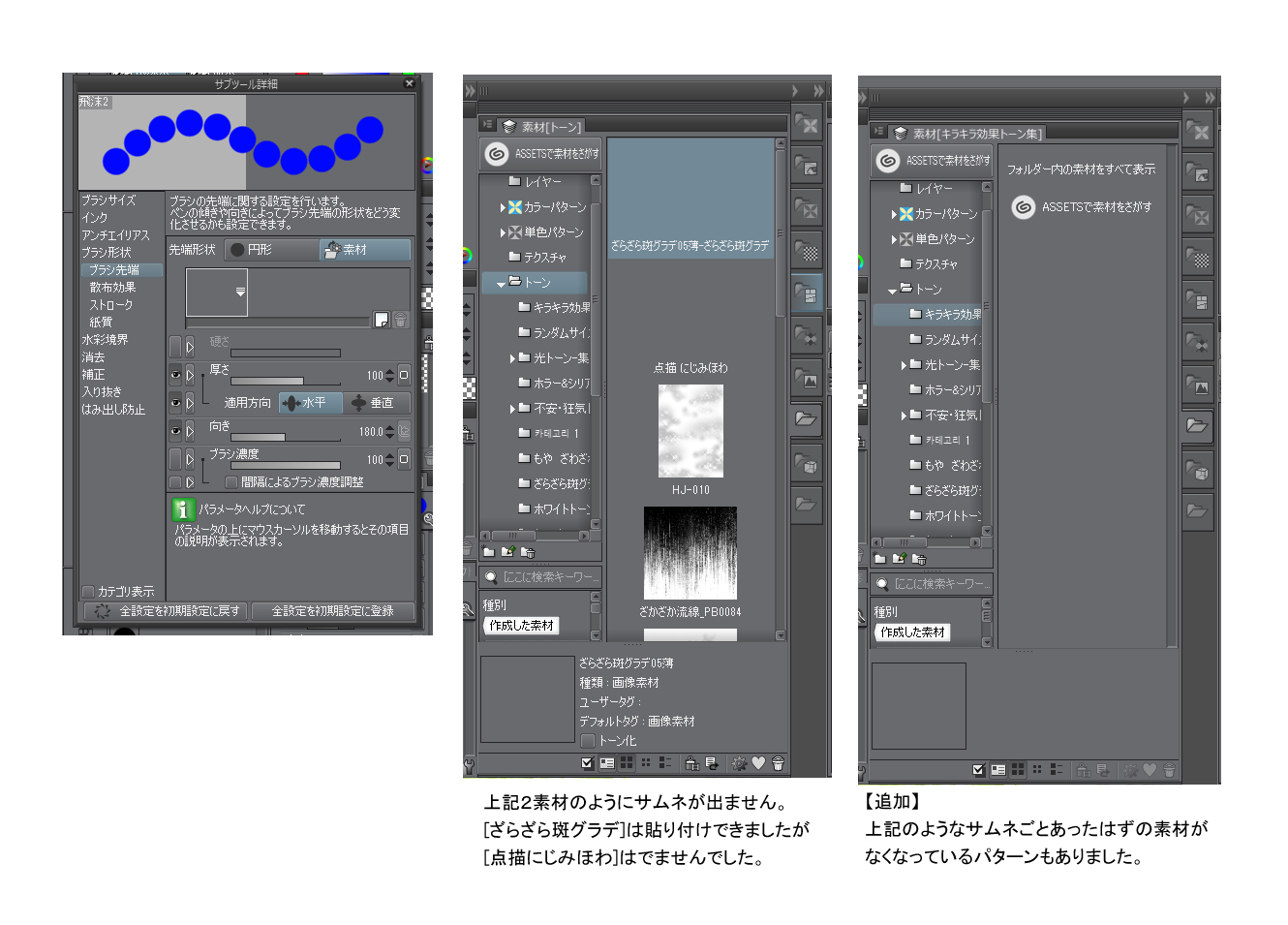Open the 厚さ dynamics settings button
Viewport: 1288px width, 925px height.
[404, 375]
